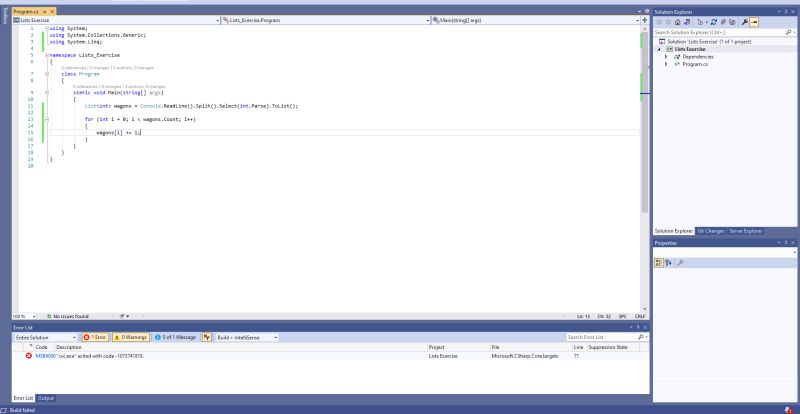Viewport: 800px width, 414px height.
Task: Toggle Categorized view in Properties panel
Action: point(659,263)
